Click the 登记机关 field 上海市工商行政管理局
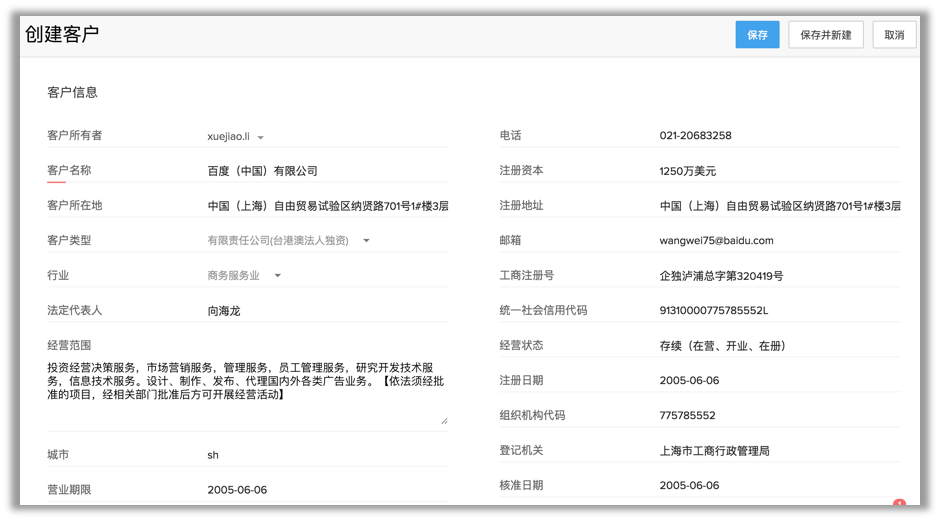This screenshot has width=940, height=521. [x=779, y=451]
